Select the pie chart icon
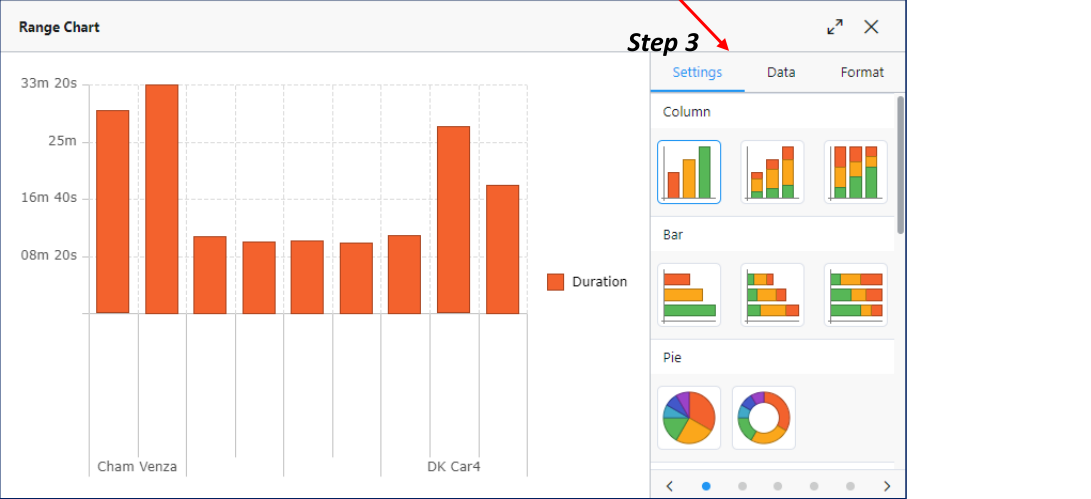 tap(689, 417)
